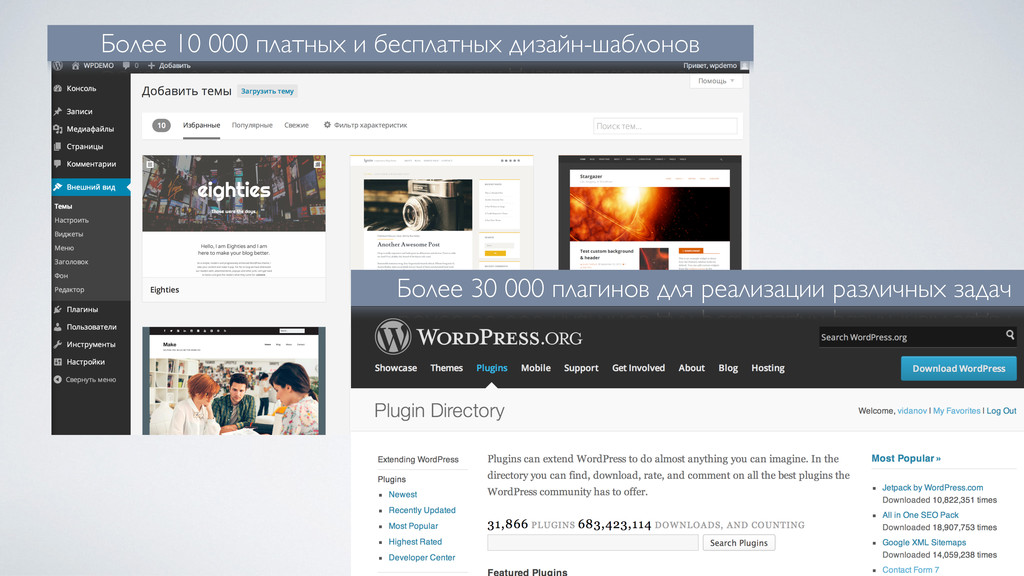Open the Make theme thumbnail

click(x=234, y=381)
